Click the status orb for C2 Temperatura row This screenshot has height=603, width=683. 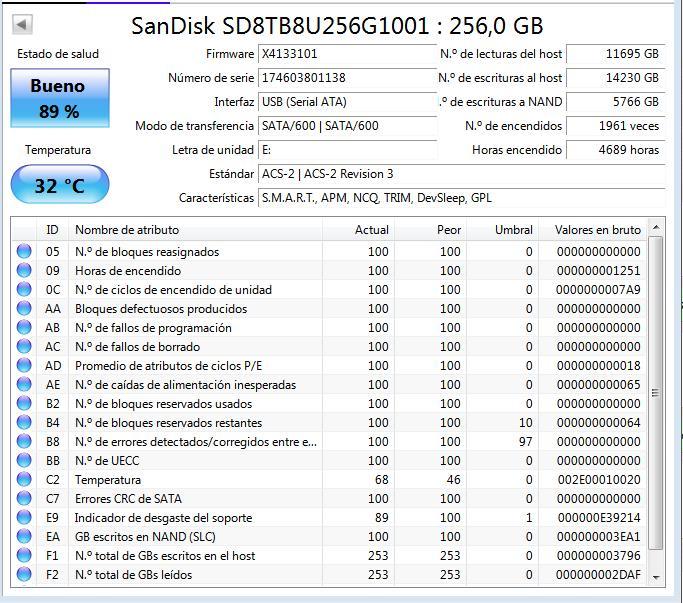(24, 480)
